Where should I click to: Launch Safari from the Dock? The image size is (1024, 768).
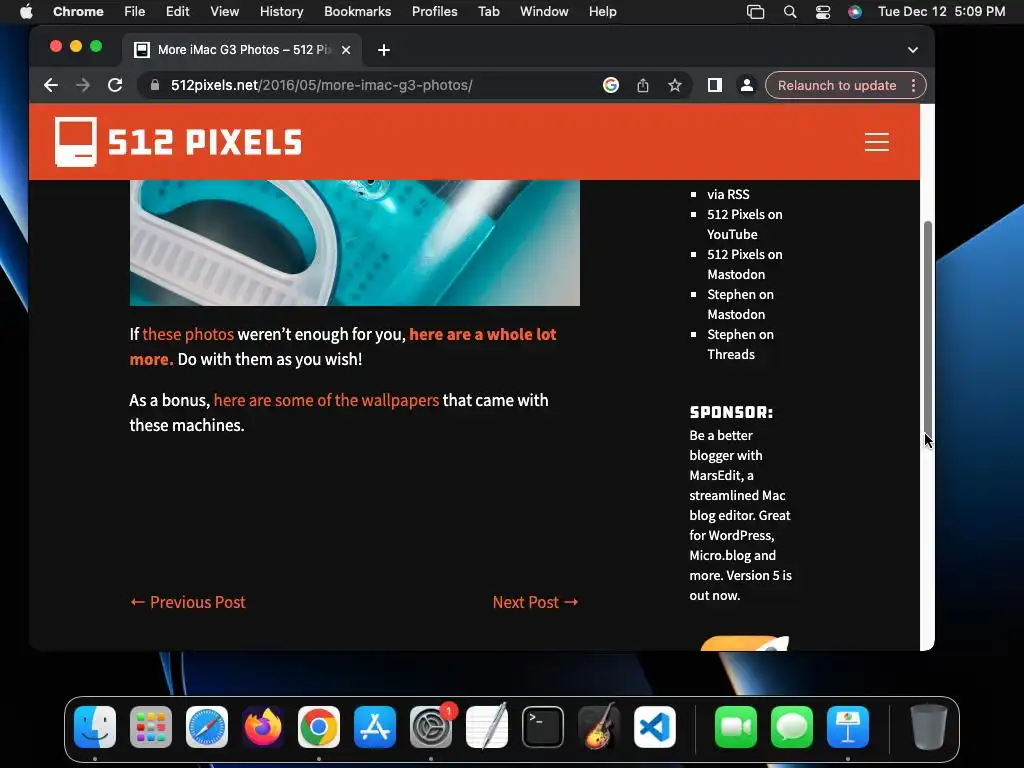(207, 727)
